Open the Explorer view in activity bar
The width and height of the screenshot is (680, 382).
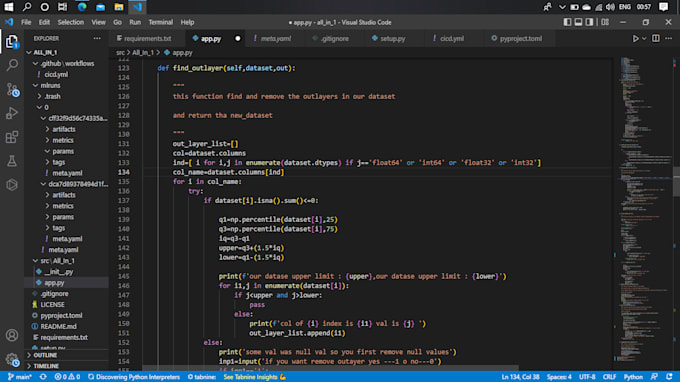point(12,42)
